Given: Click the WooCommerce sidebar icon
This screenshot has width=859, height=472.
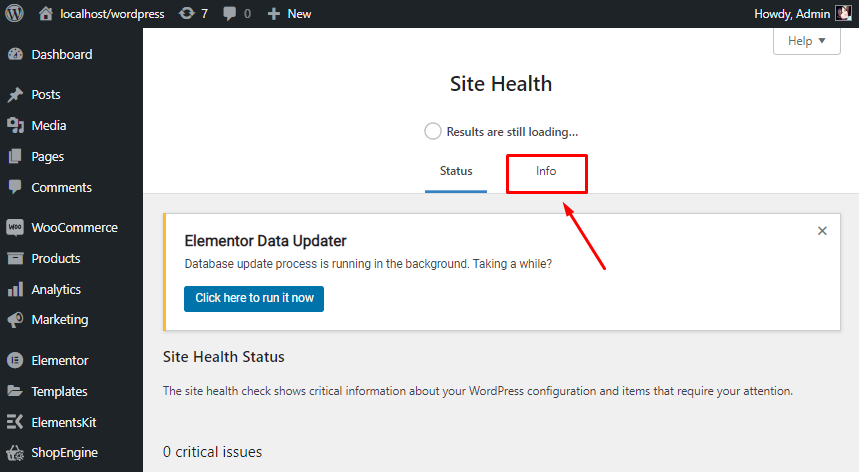Looking at the screenshot, I should [15, 228].
